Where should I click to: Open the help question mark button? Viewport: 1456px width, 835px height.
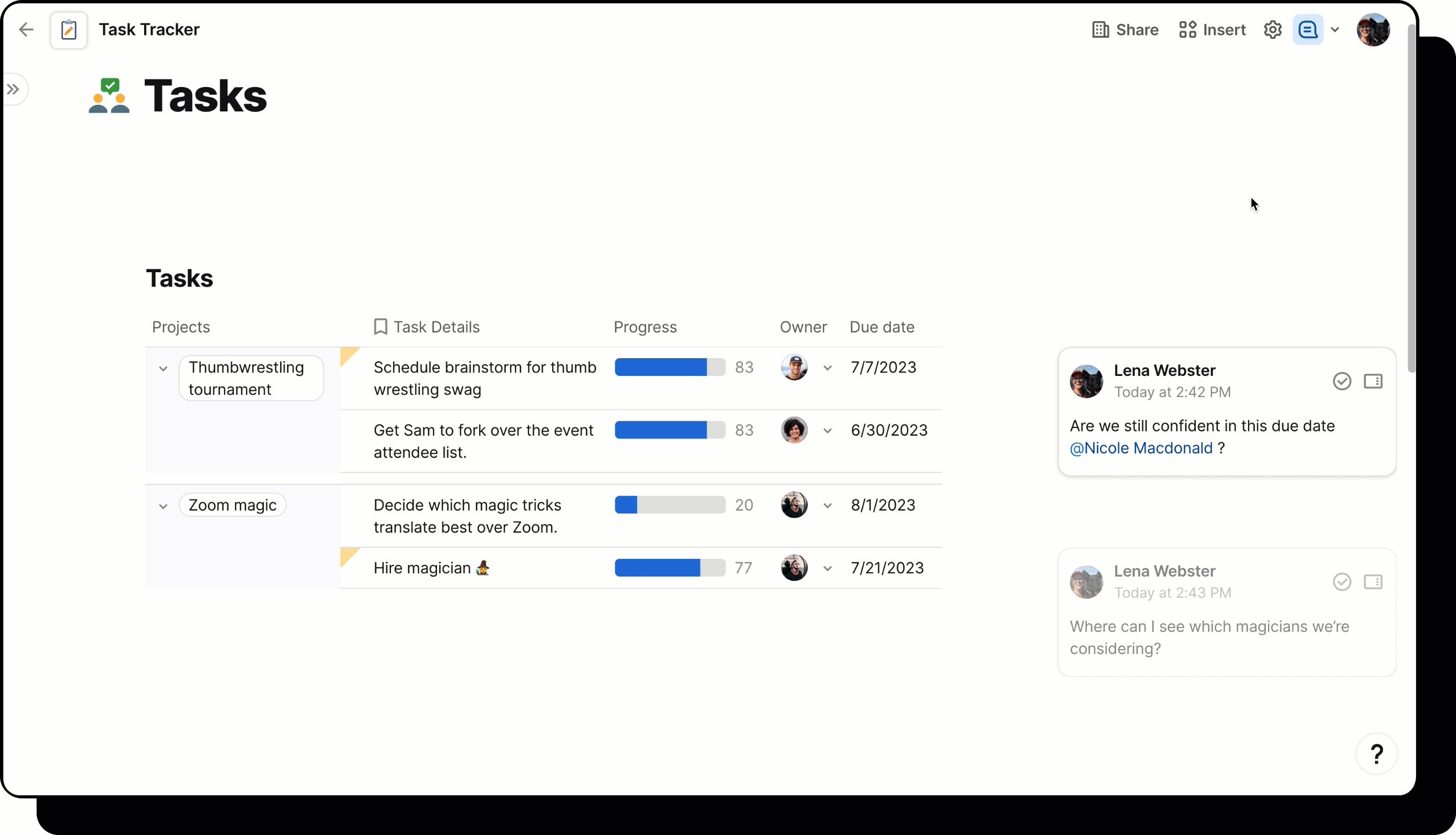point(1377,753)
